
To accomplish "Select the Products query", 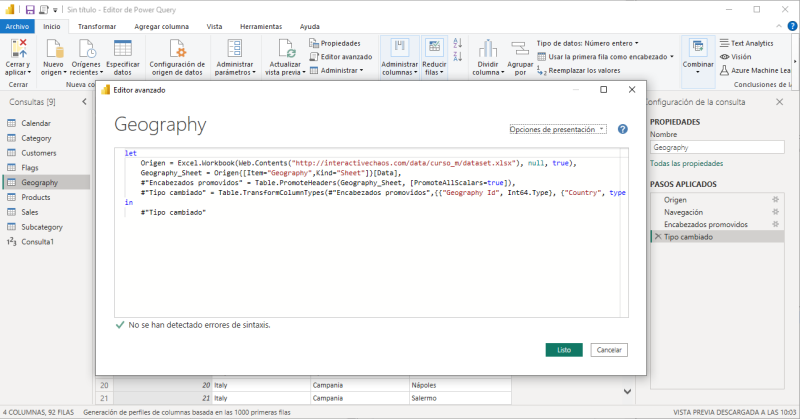I will tap(46, 197).
